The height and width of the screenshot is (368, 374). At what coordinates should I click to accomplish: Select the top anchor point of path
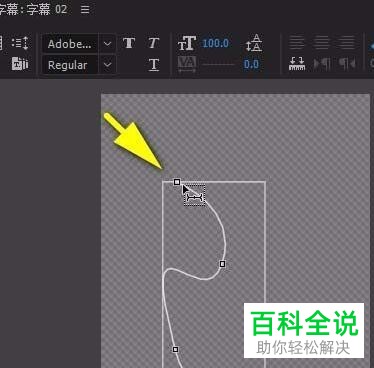[x=177, y=182]
